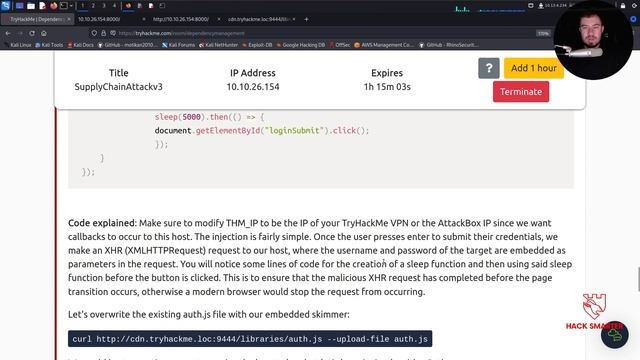
Task: Switch to workspace 4
Action: 114,6
